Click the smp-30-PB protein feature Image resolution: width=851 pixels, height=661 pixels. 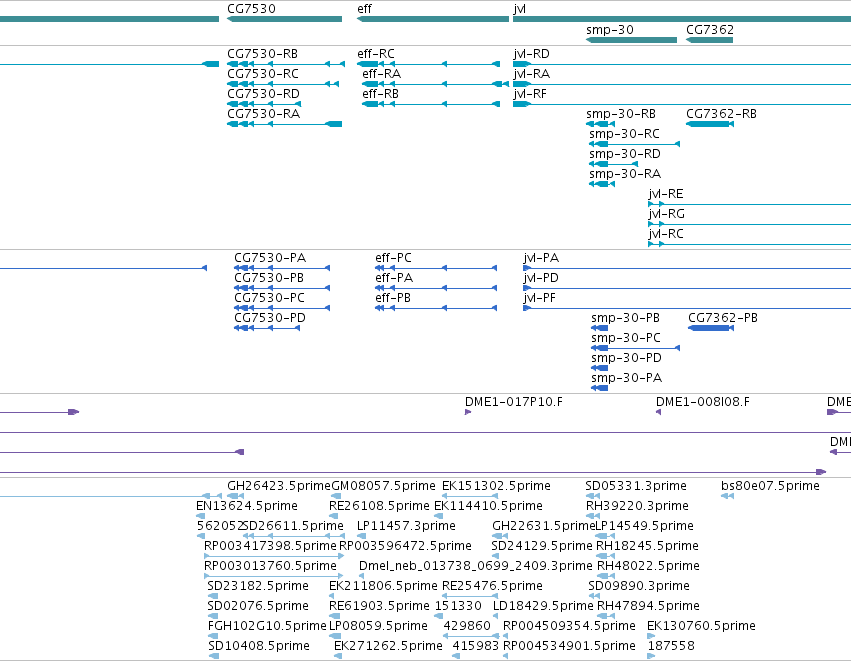click(x=599, y=328)
